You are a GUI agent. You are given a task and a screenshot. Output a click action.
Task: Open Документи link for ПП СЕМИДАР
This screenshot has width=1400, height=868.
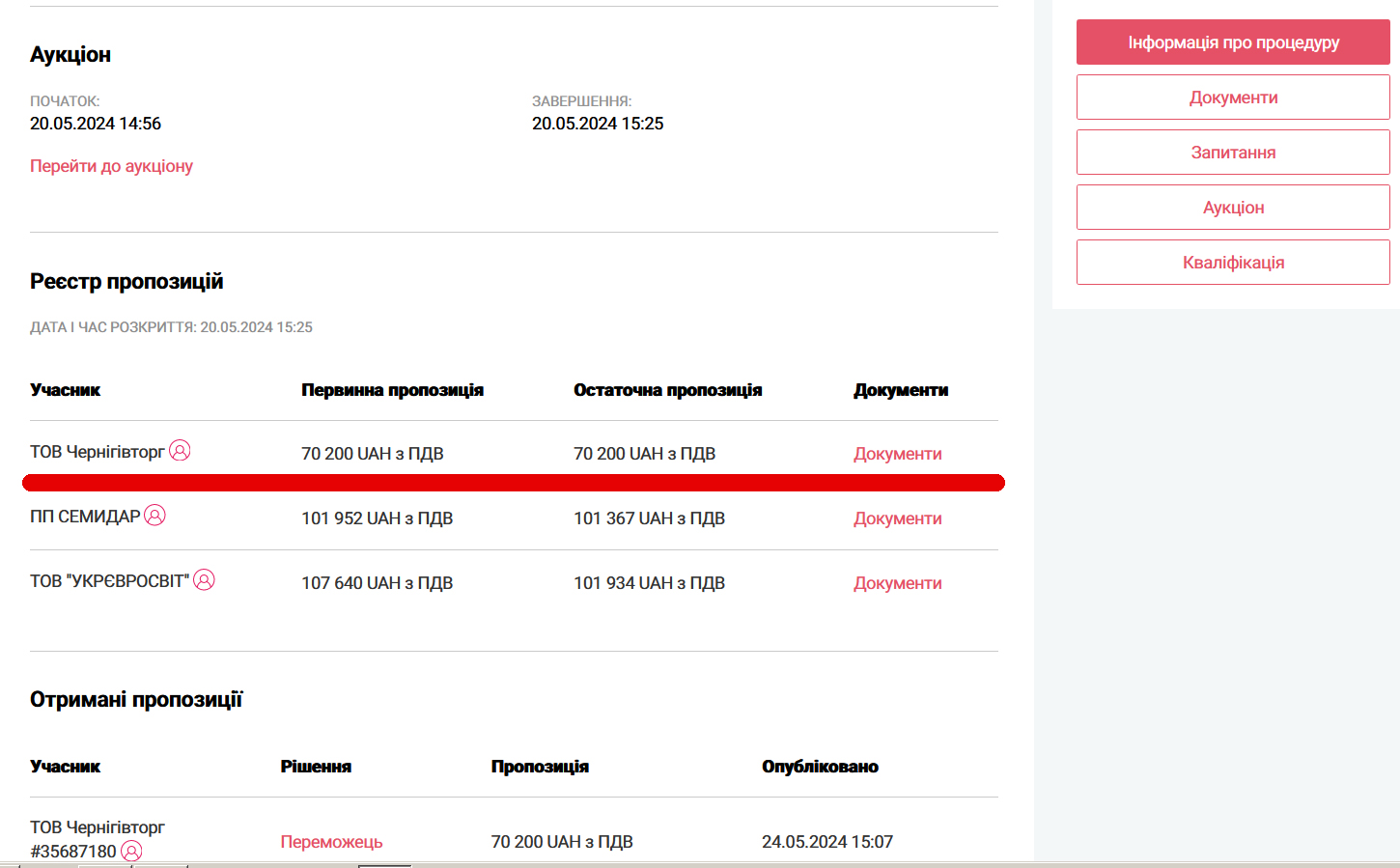tap(897, 518)
